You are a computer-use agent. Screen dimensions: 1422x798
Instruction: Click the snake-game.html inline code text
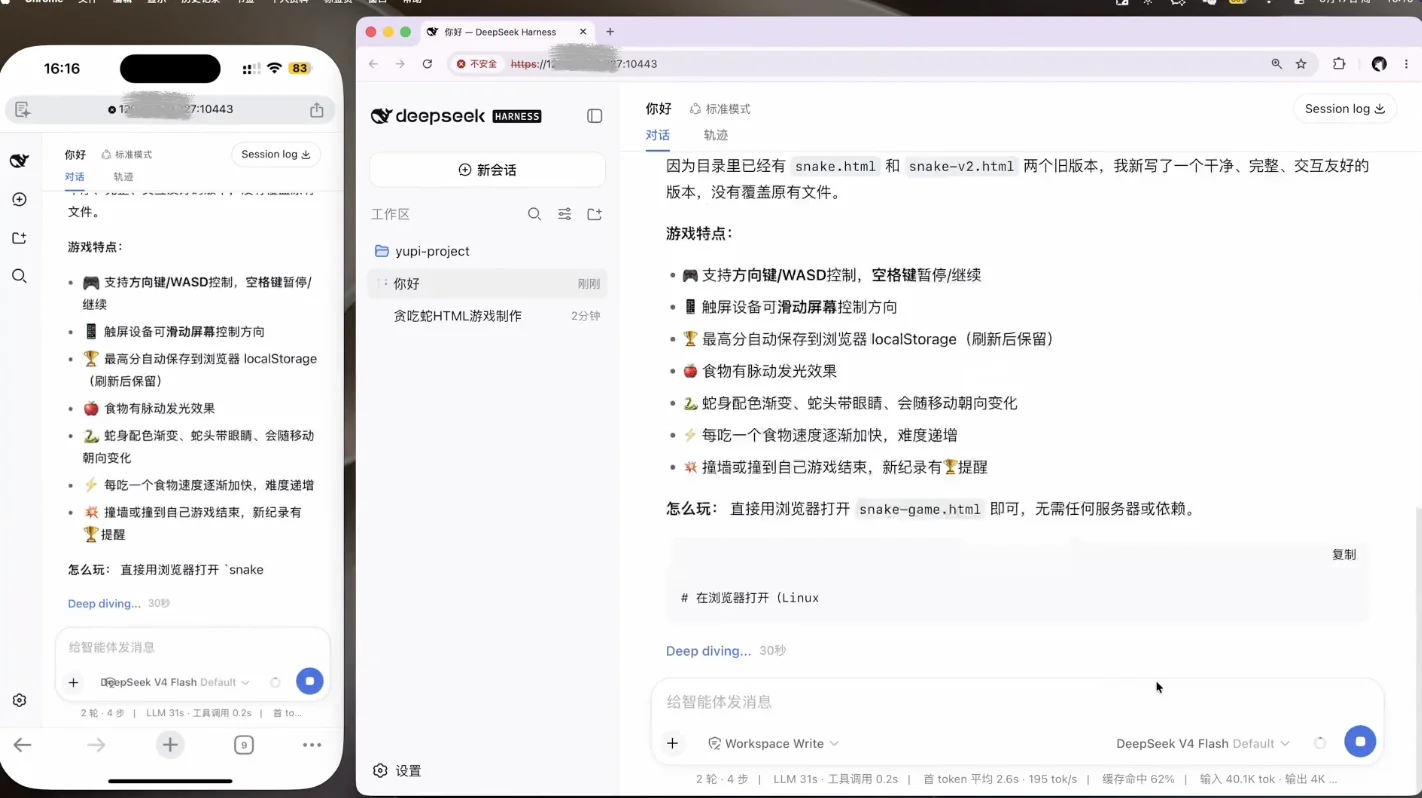[x=919, y=509]
